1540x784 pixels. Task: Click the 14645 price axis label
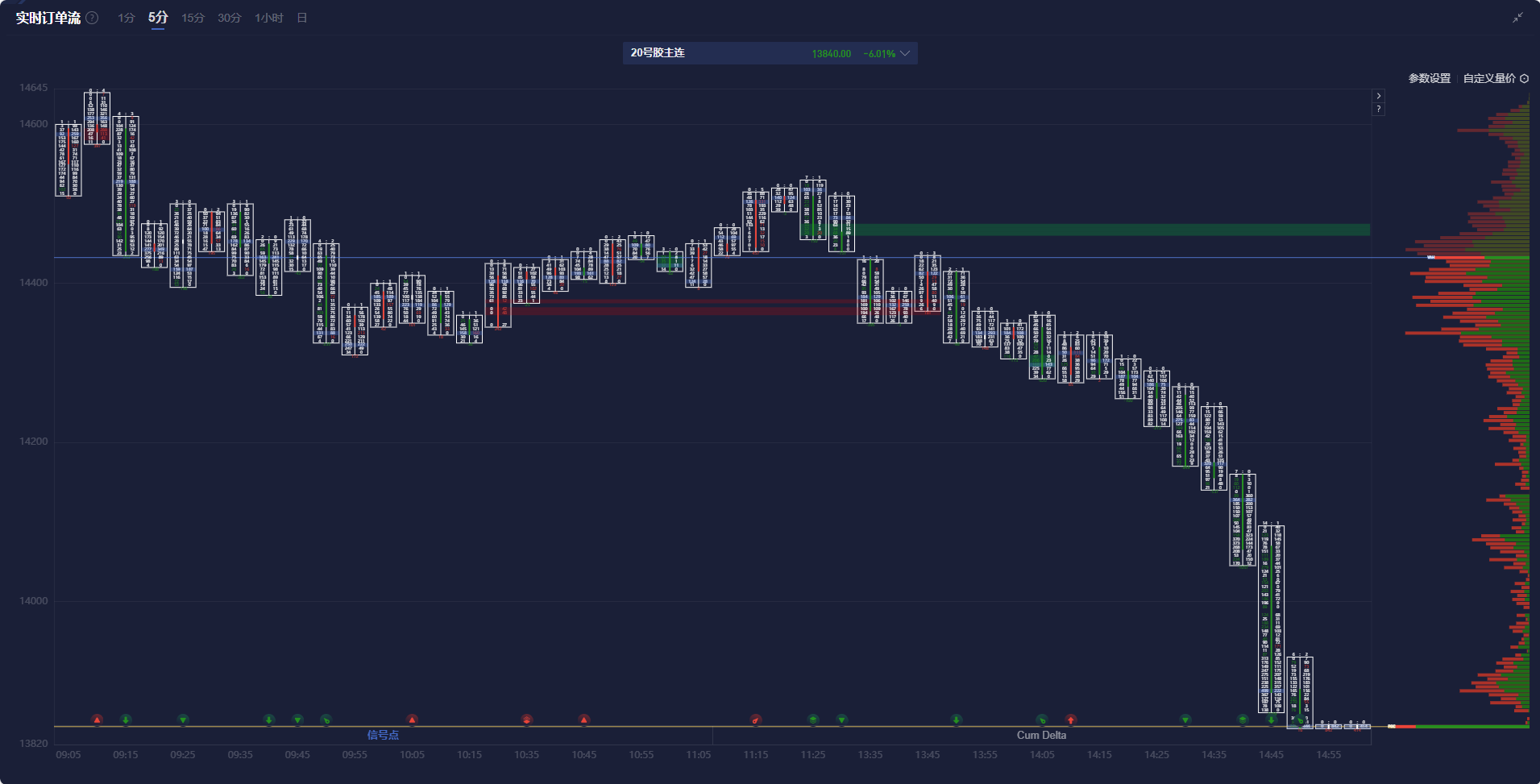click(x=34, y=87)
